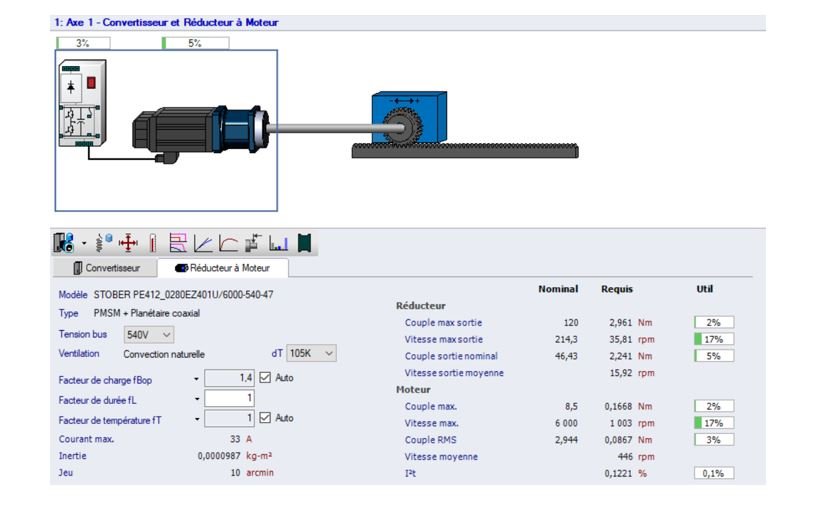Expand the Facteur de charge fBop arrow
Screen dimensions: 839x516
(196, 379)
